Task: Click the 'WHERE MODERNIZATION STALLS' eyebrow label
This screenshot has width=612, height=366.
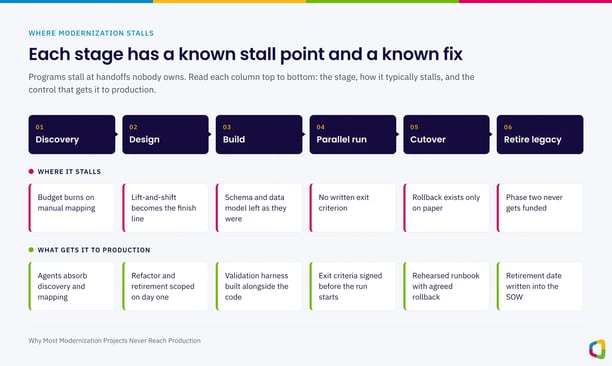Action: 91,33
